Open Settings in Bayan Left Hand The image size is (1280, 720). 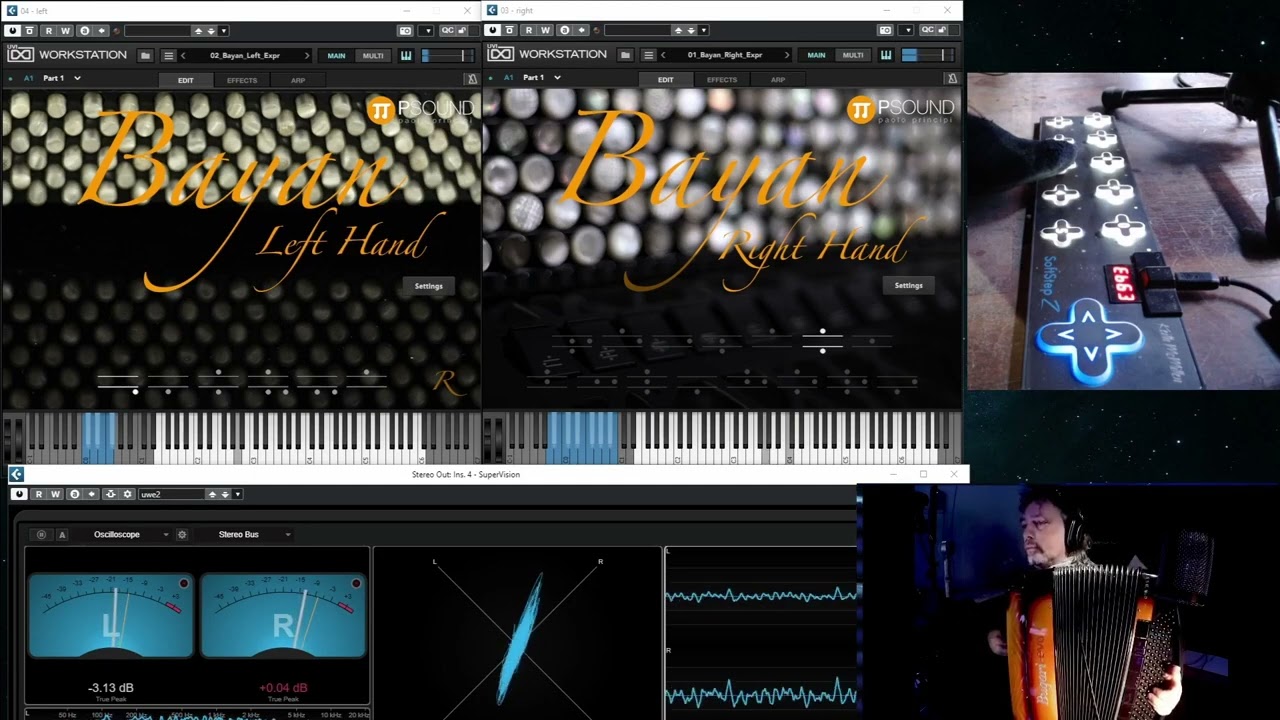click(429, 286)
